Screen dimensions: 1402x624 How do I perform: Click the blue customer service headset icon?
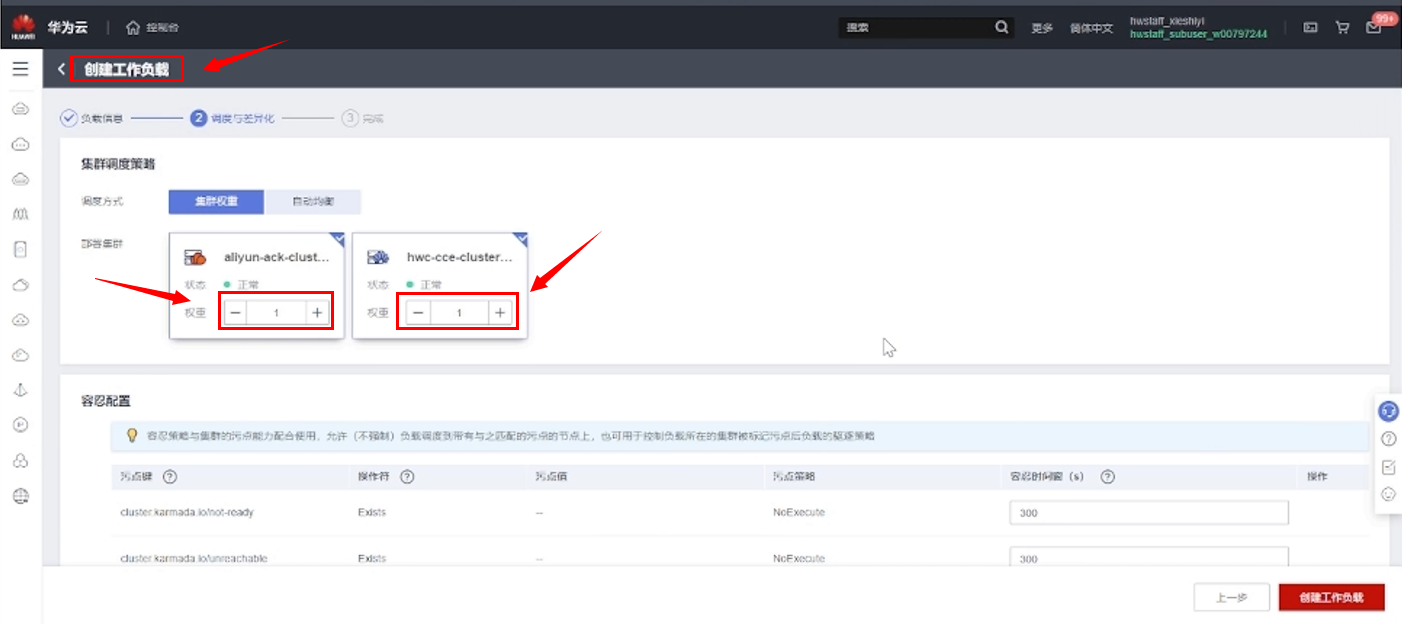pyautogui.click(x=1388, y=411)
